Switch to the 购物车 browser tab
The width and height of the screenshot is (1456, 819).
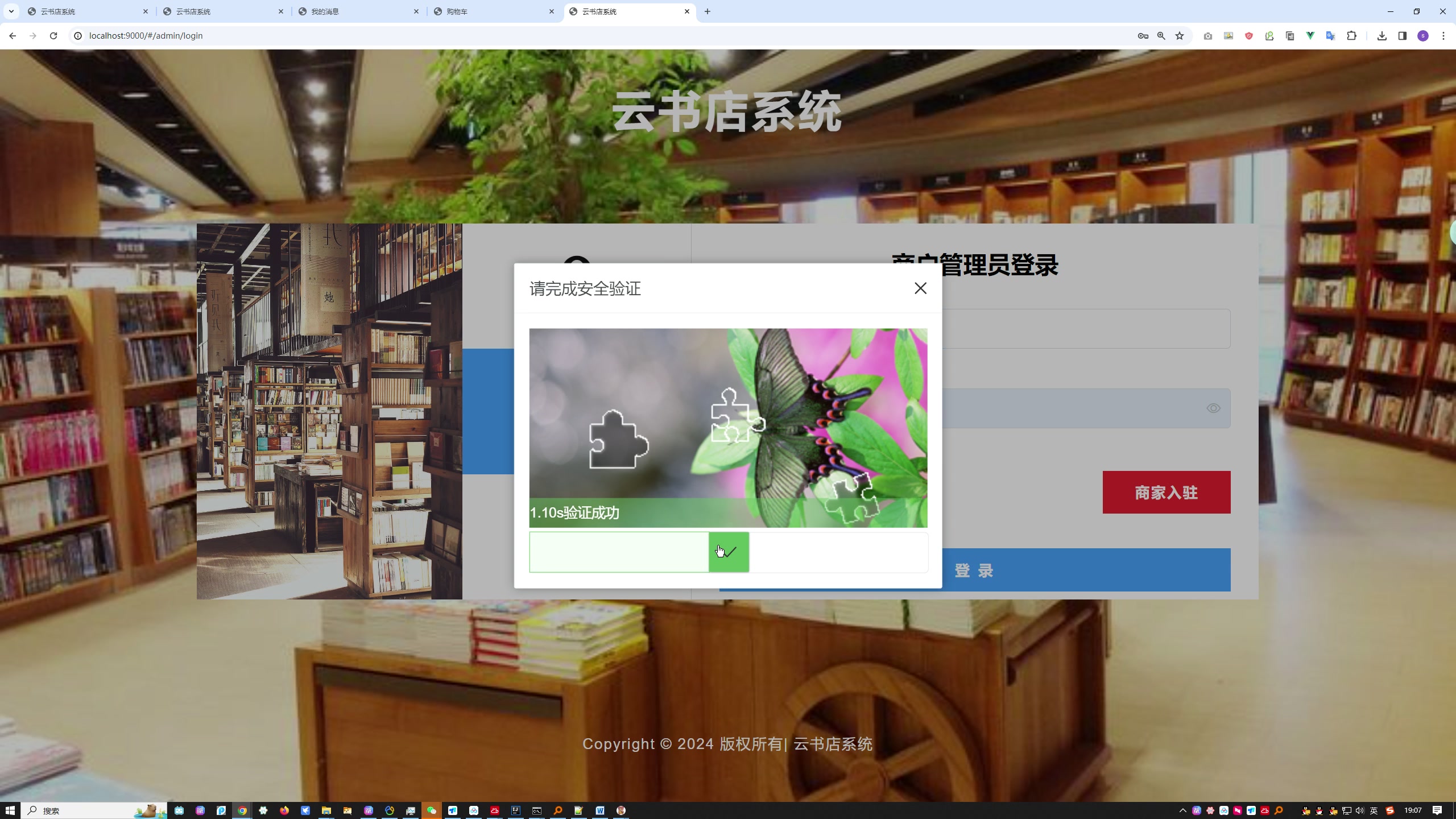pos(493,11)
